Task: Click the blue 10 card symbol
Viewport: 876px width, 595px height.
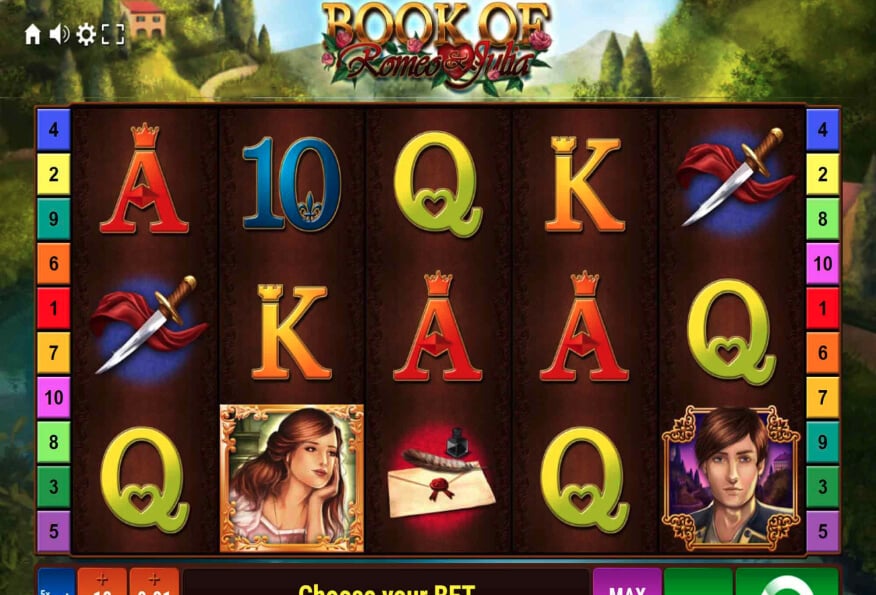Action: coord(292,184)
